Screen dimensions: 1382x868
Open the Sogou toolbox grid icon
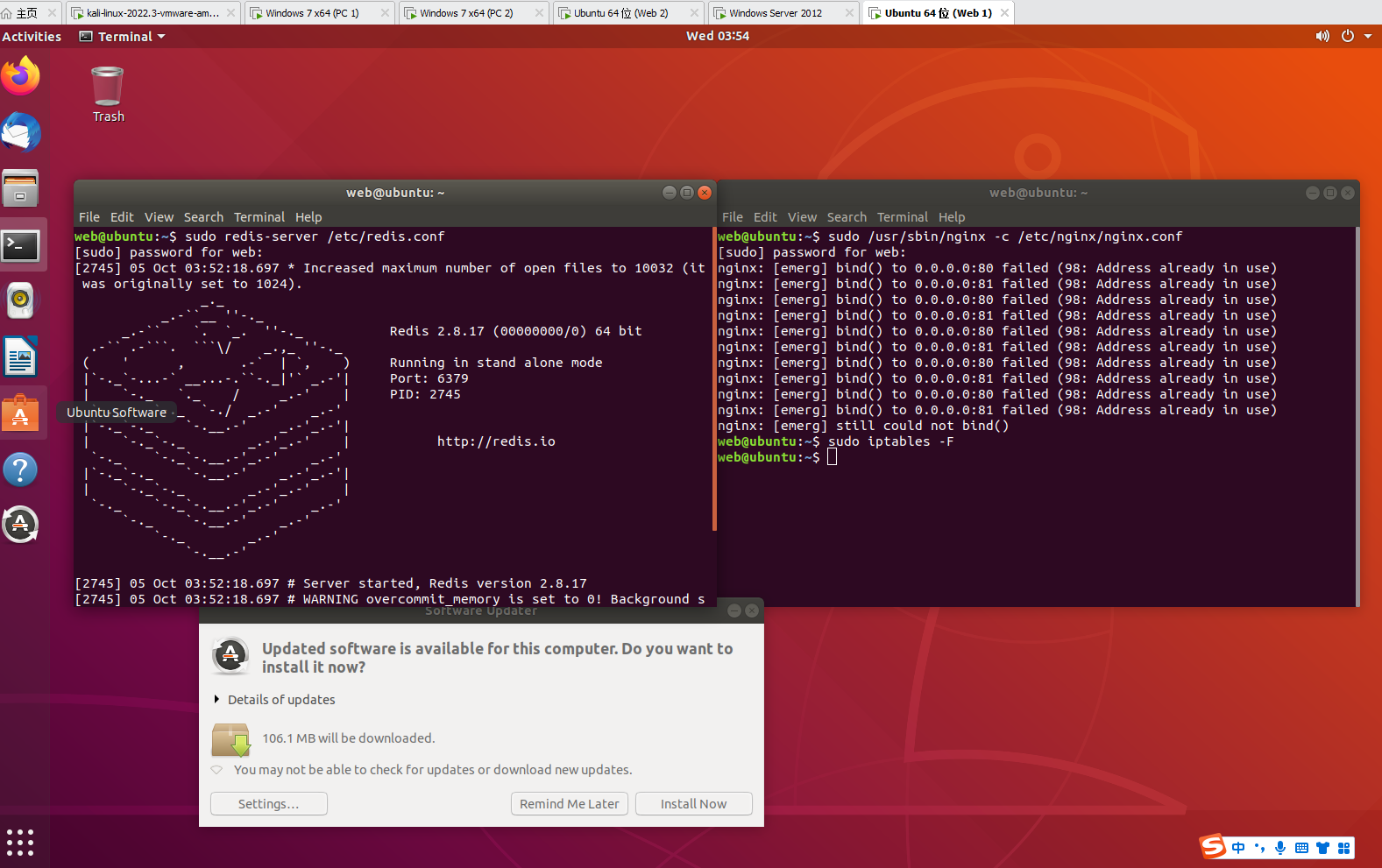1343,848
